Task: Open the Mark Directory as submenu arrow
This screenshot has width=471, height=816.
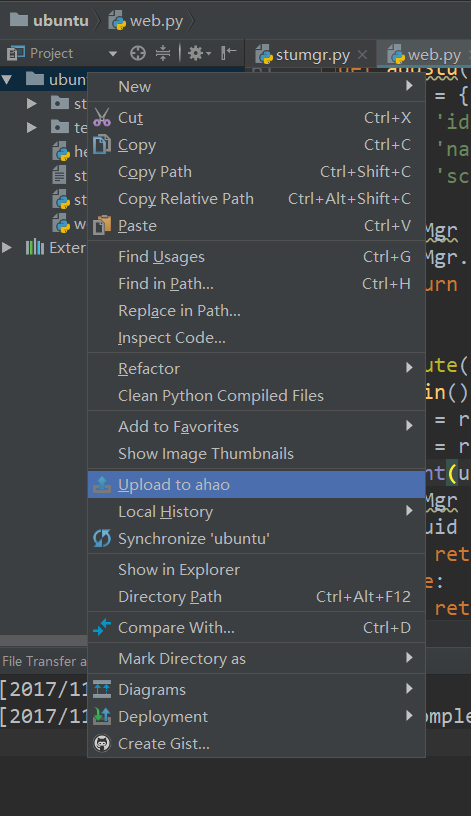Action: tap(410, 658)
